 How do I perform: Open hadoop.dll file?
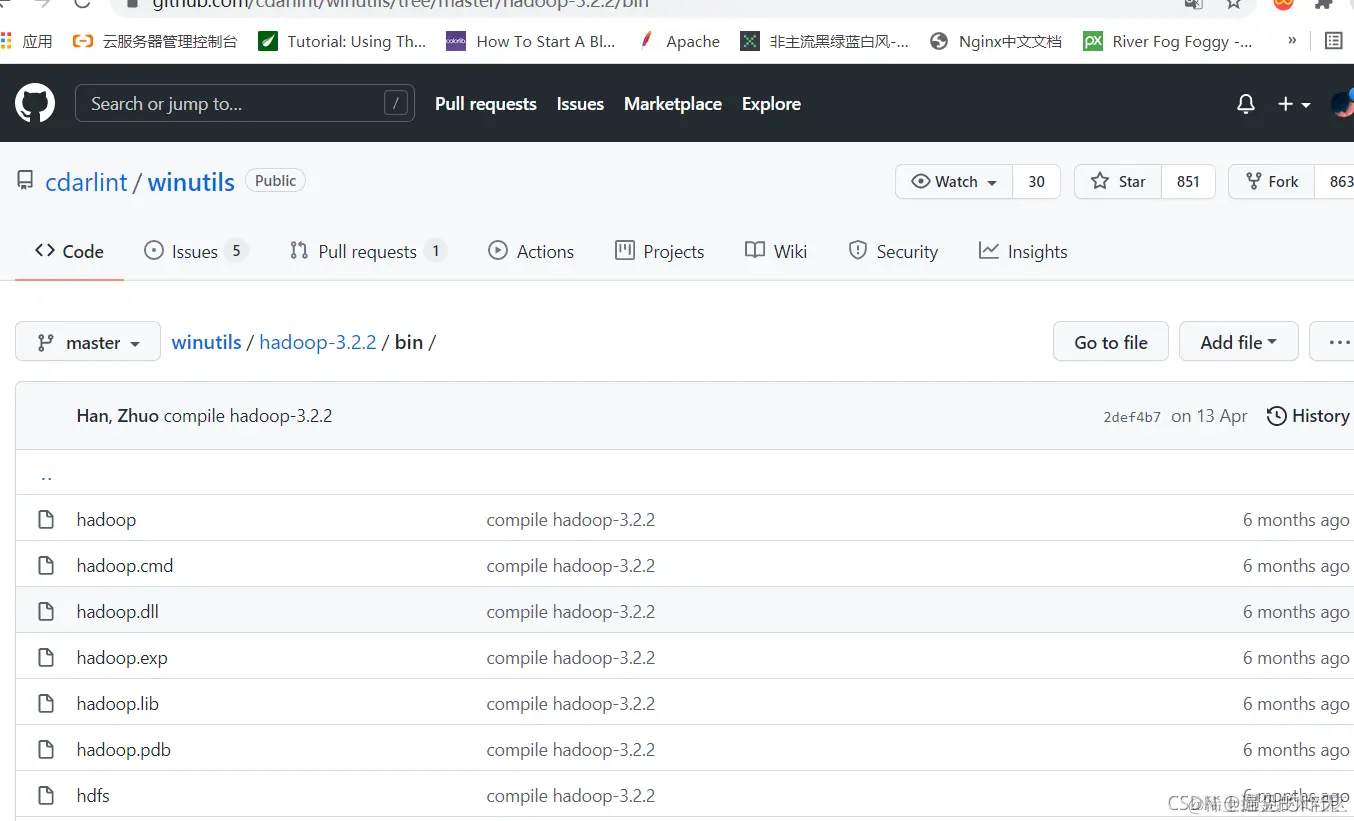117,612
